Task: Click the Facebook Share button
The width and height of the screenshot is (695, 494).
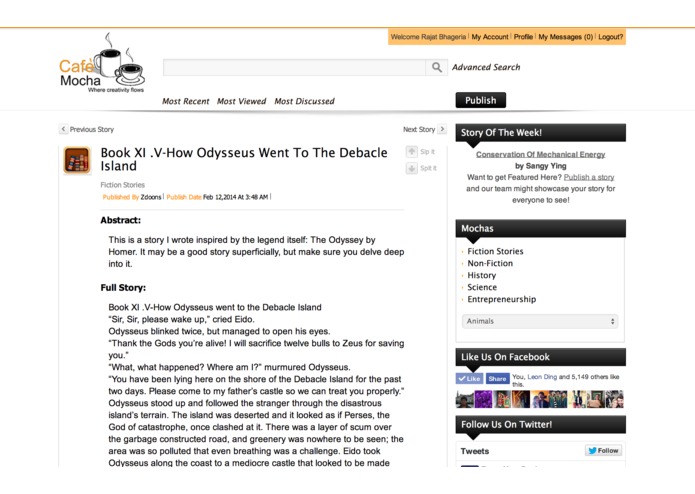Action: pos(497,378)
